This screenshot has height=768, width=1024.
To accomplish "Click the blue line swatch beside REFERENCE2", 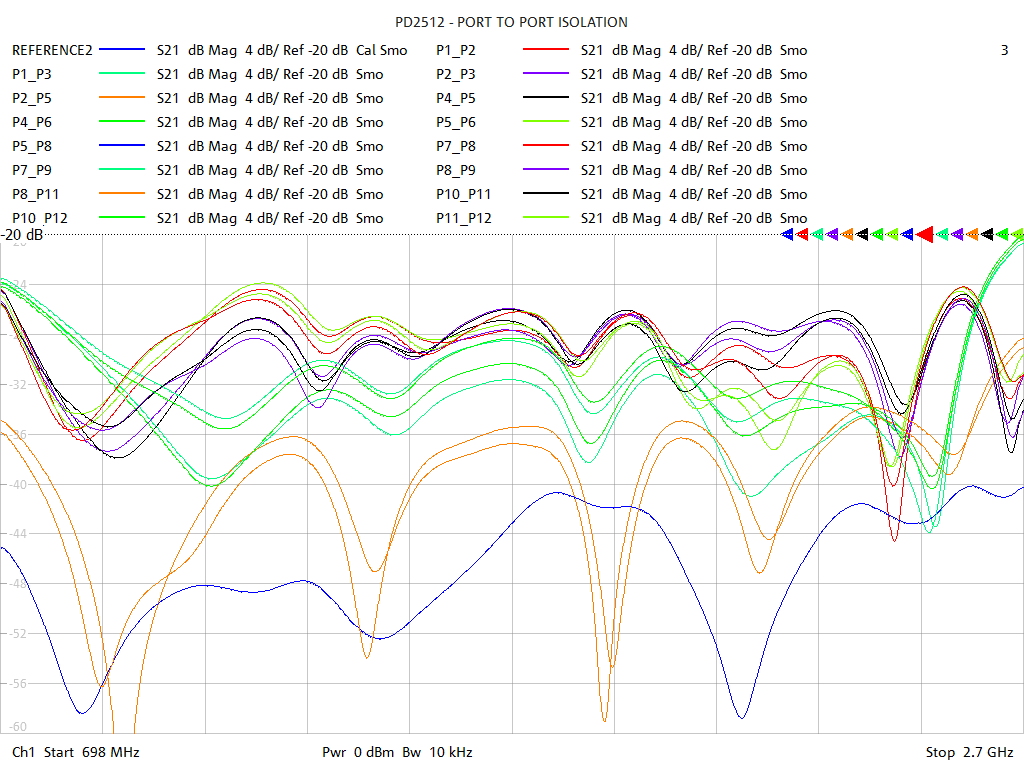I will 121,49.
